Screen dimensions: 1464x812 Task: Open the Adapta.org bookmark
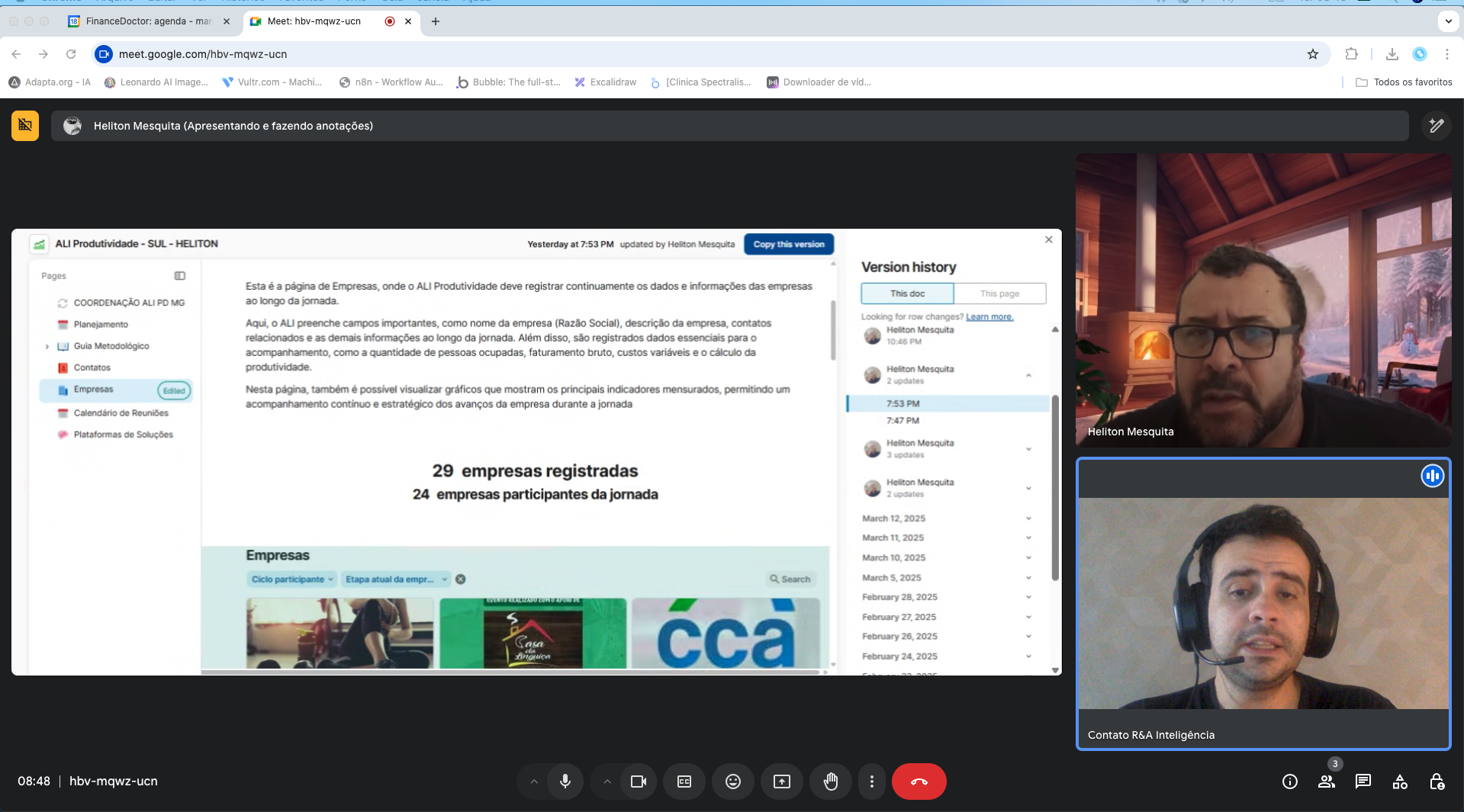50,82
